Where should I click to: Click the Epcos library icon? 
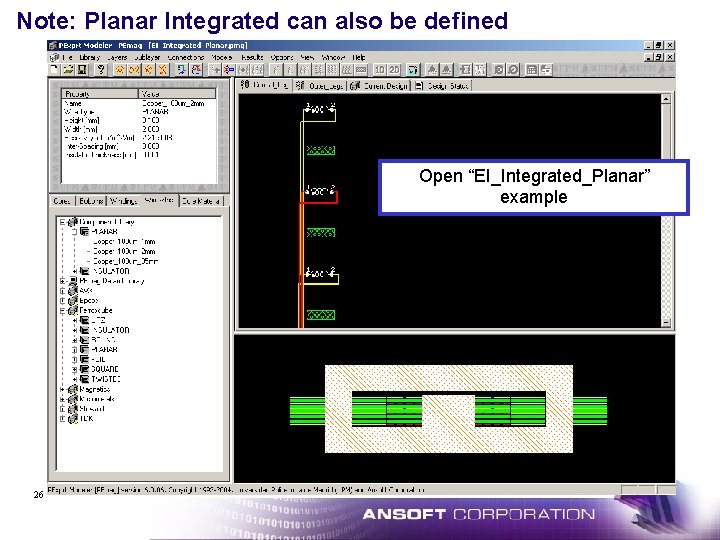[x=73, y=301]
